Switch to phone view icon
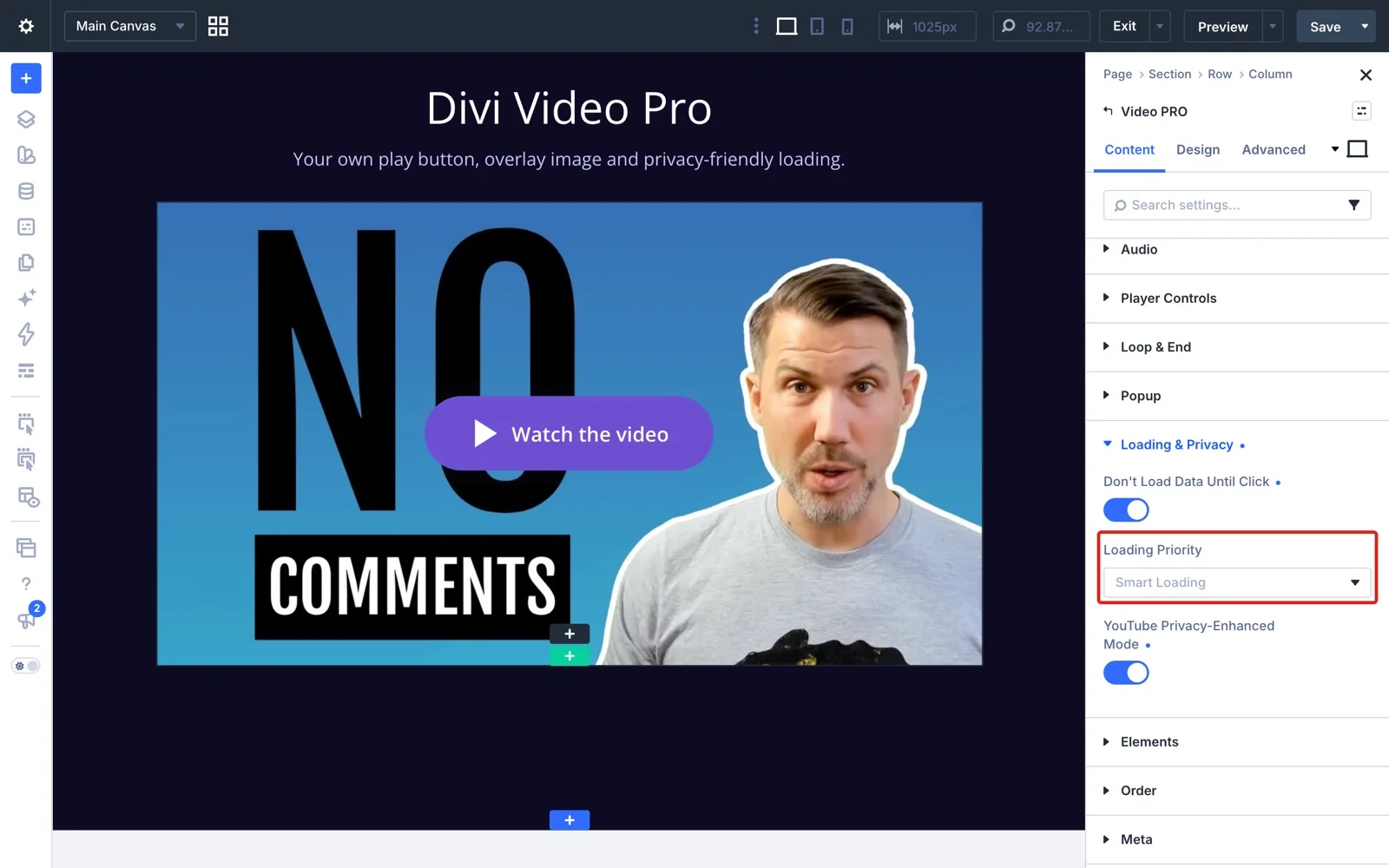 pos(847,26)
